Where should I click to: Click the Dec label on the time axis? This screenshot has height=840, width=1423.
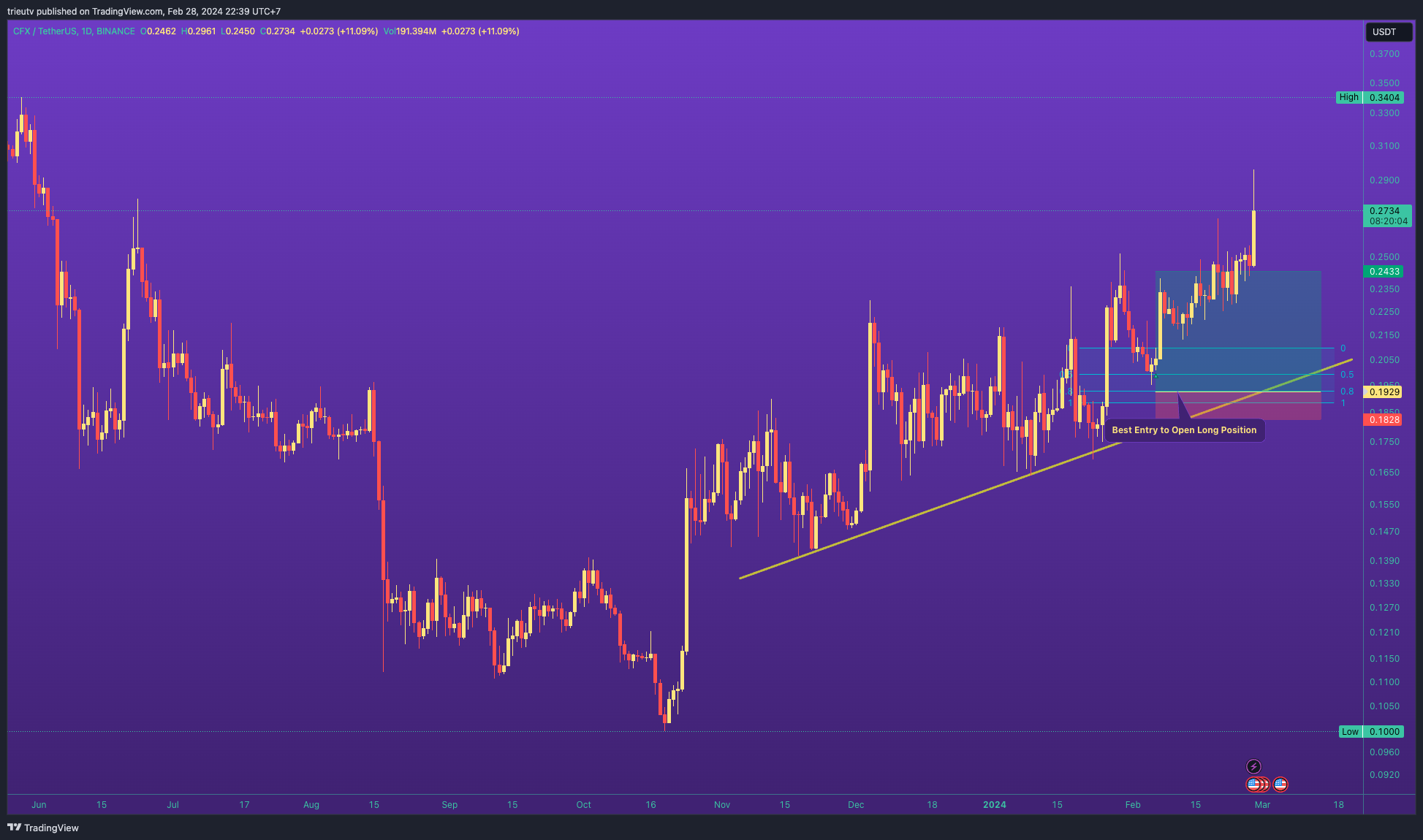click(856, 805)
